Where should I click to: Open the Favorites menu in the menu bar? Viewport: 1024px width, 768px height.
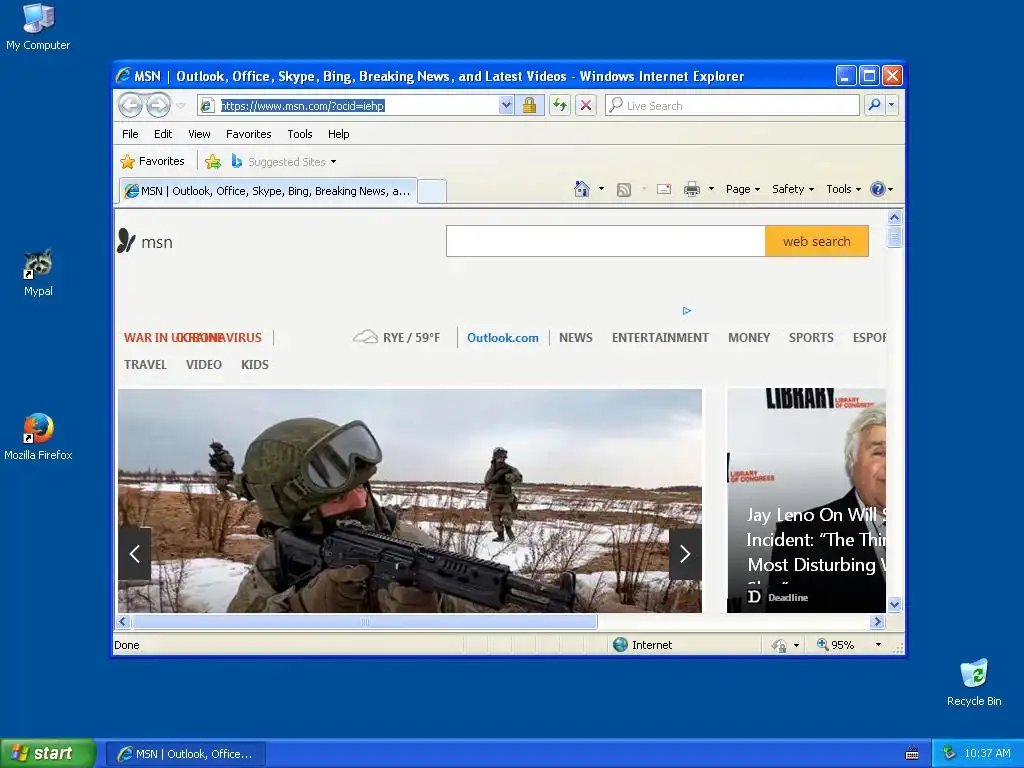(248, 134)
